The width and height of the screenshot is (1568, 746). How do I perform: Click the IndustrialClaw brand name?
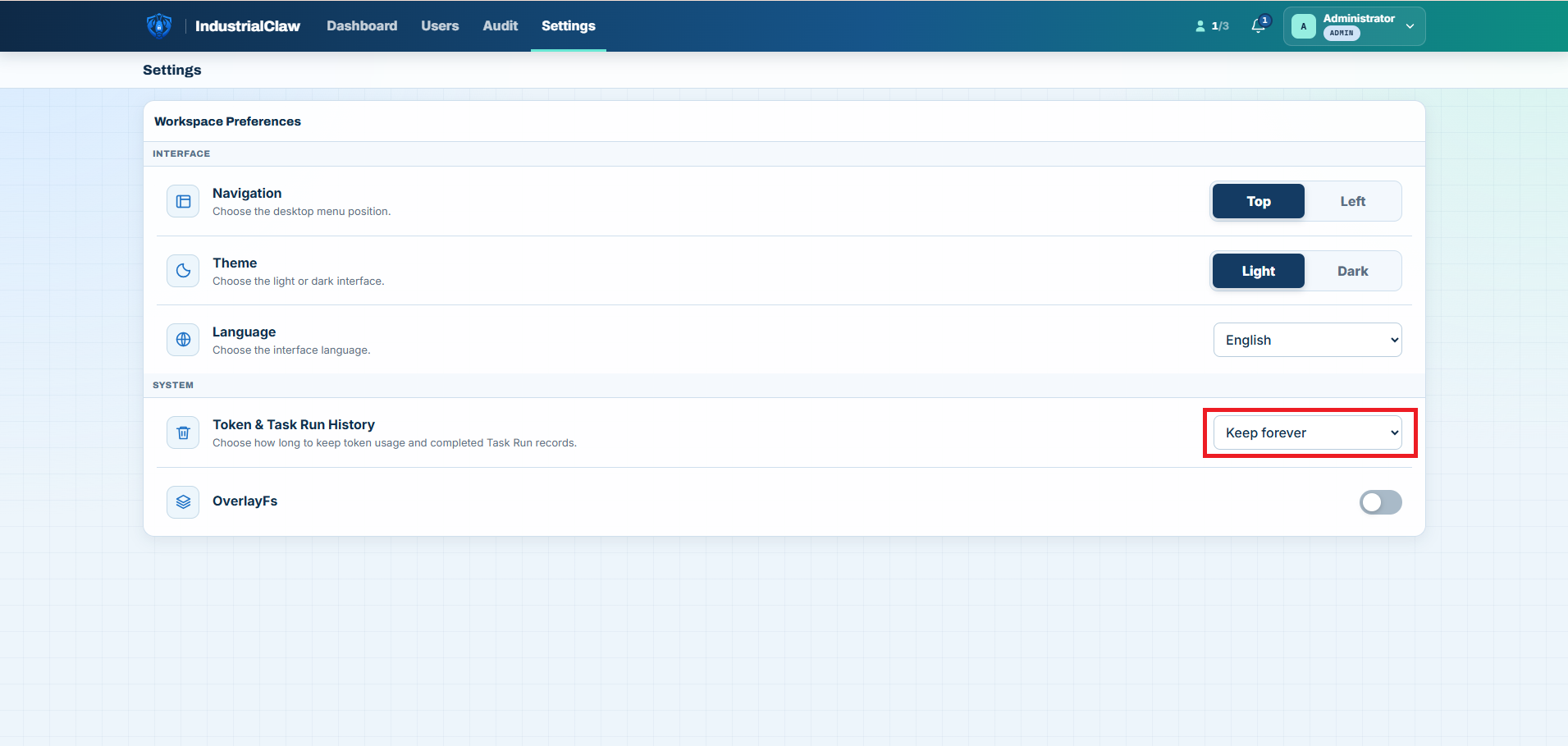(x=248, y=26)
